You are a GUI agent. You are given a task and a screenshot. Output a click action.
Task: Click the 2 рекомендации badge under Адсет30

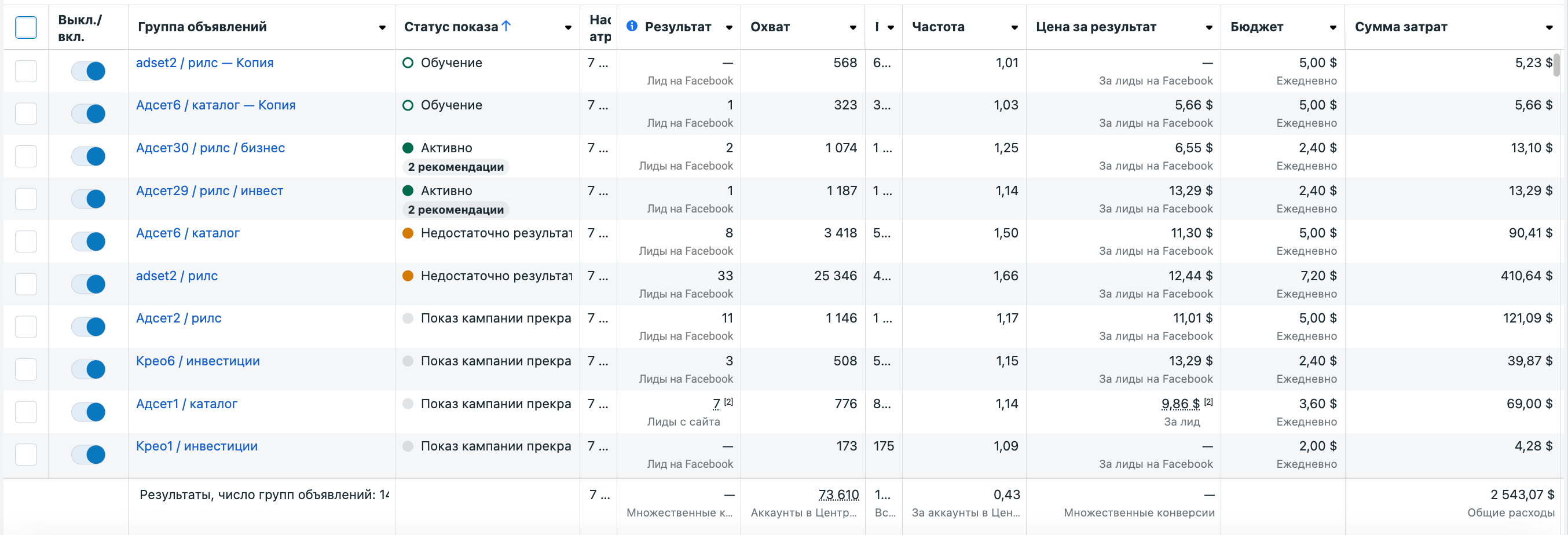[x=455, y=167]
